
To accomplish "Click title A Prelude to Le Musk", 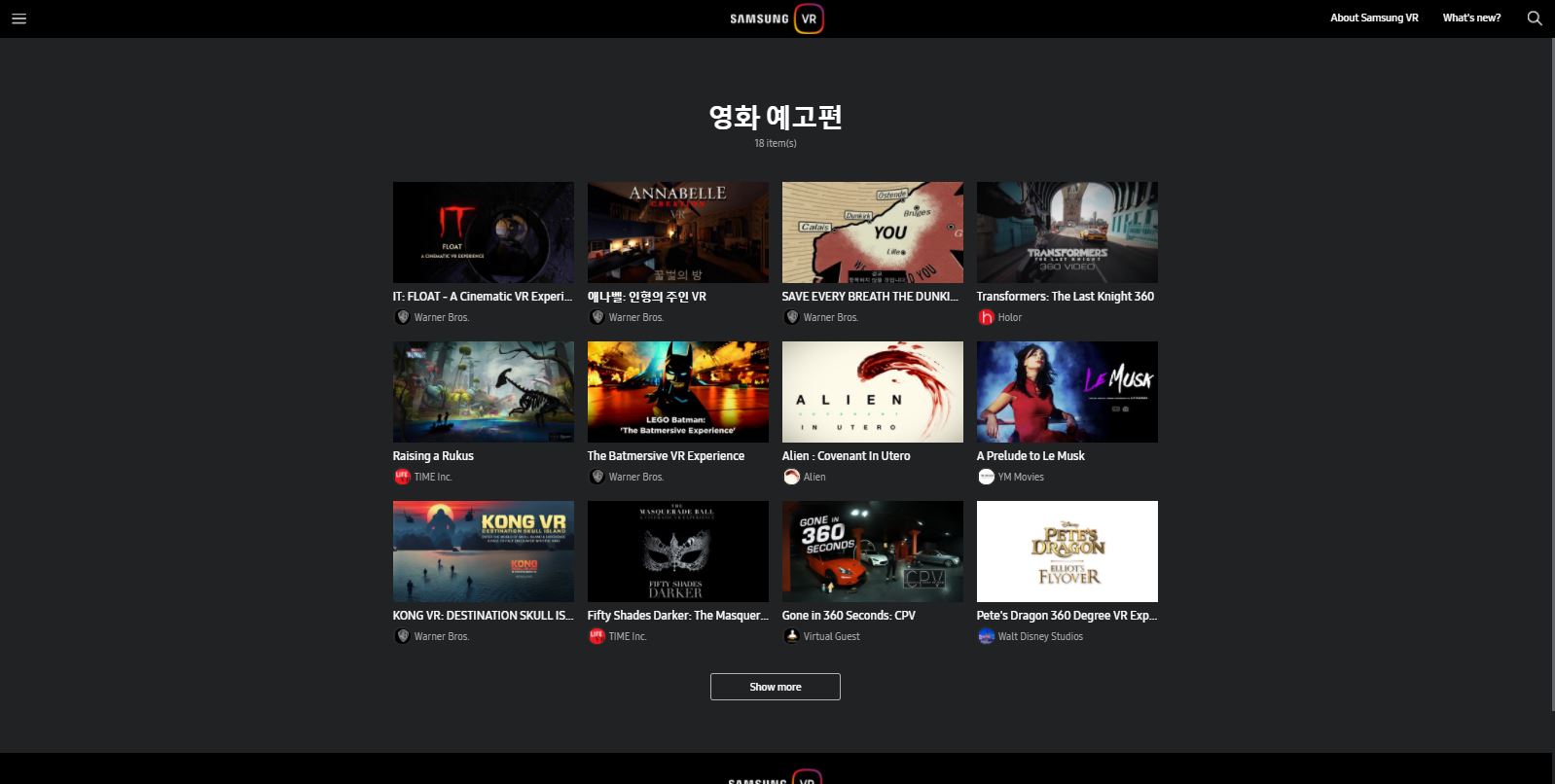I will [x=1031, y=456].
